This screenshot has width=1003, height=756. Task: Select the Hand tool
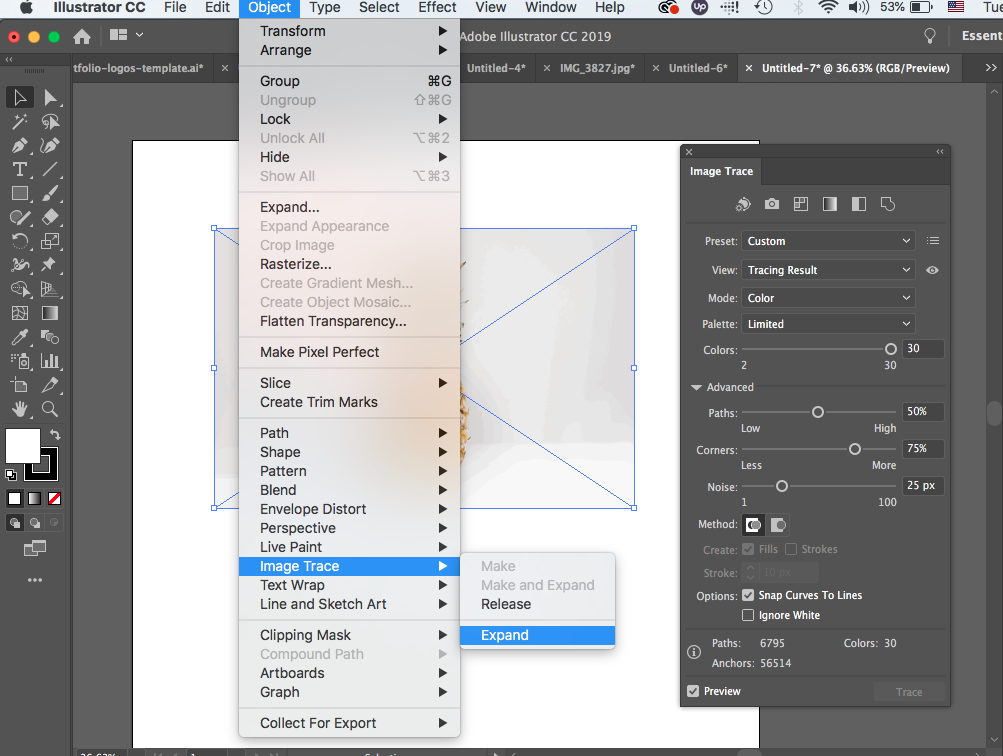pyautogui.click(x=20, y=409)
